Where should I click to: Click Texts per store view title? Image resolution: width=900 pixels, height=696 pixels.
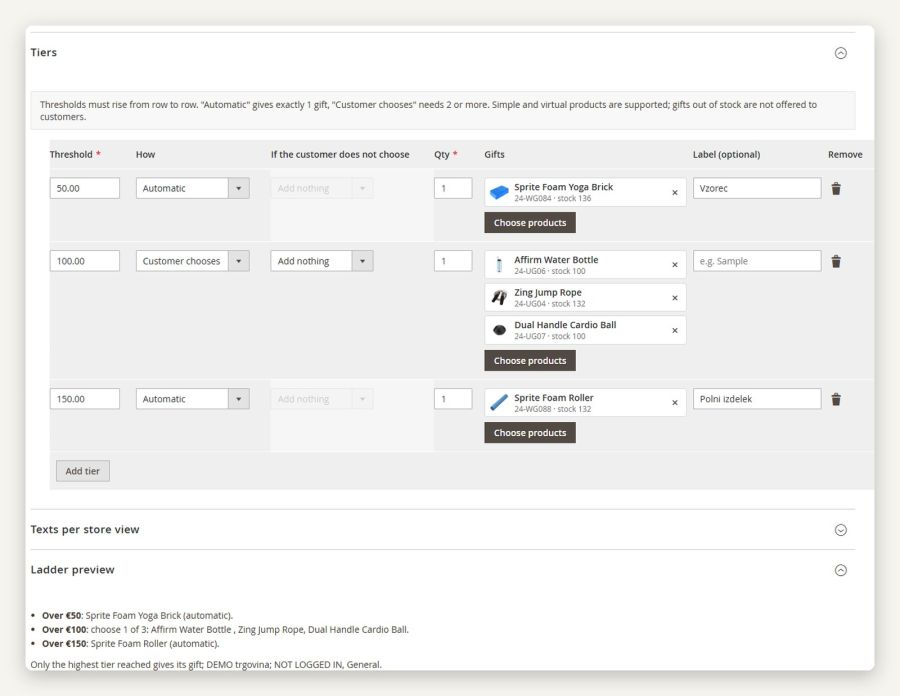[85, 530]
